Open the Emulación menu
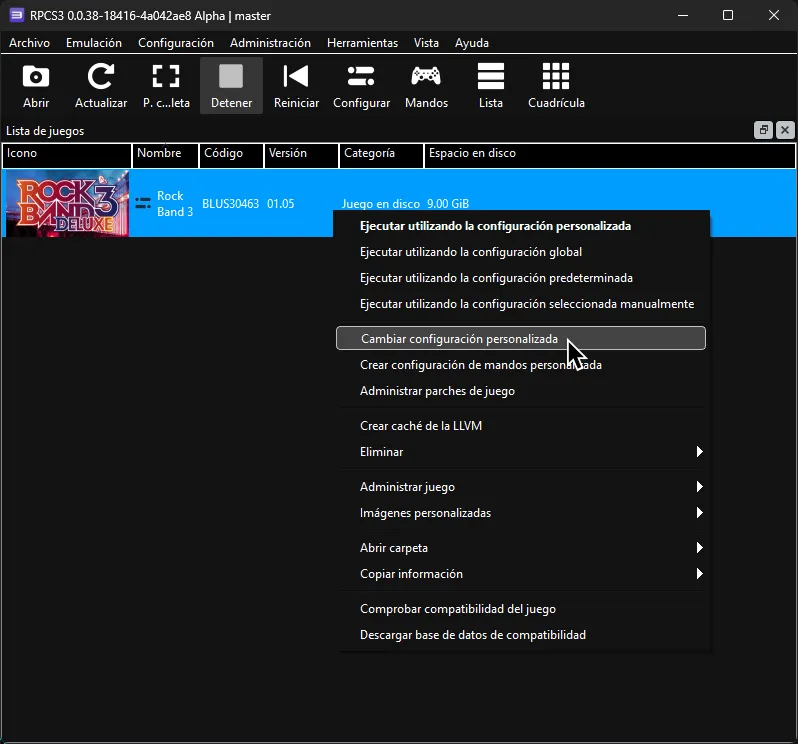 pyautogui.click(x=94, y=43)
